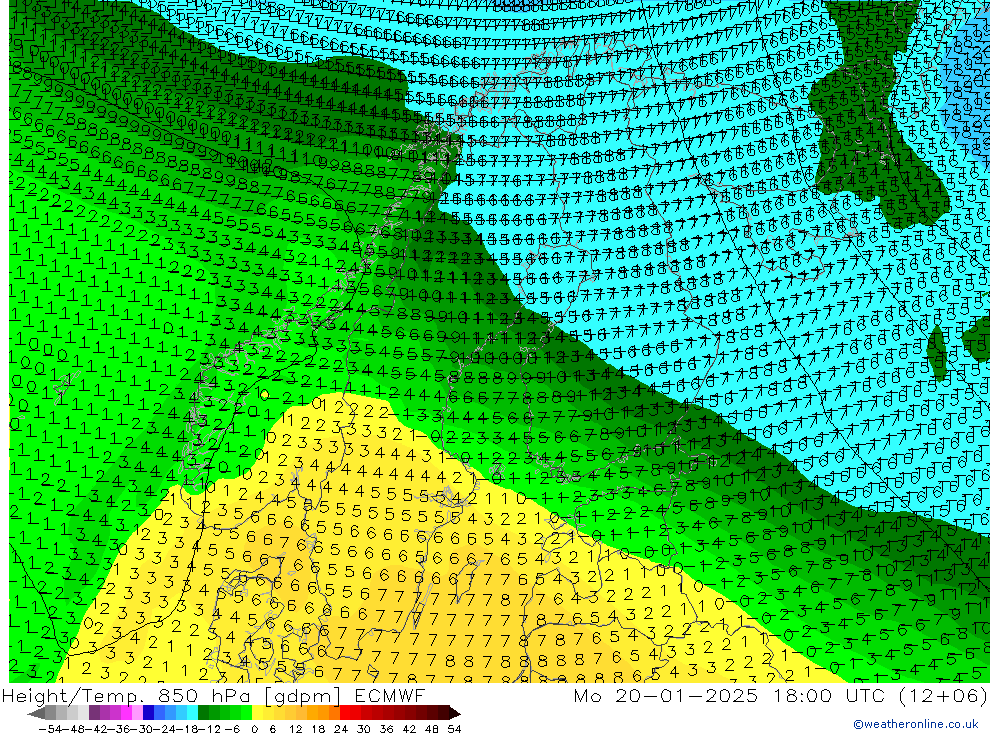Select the bright magenta legend swatch
The height and width of the screenshot is (733, 1000).
click(126, 713)
